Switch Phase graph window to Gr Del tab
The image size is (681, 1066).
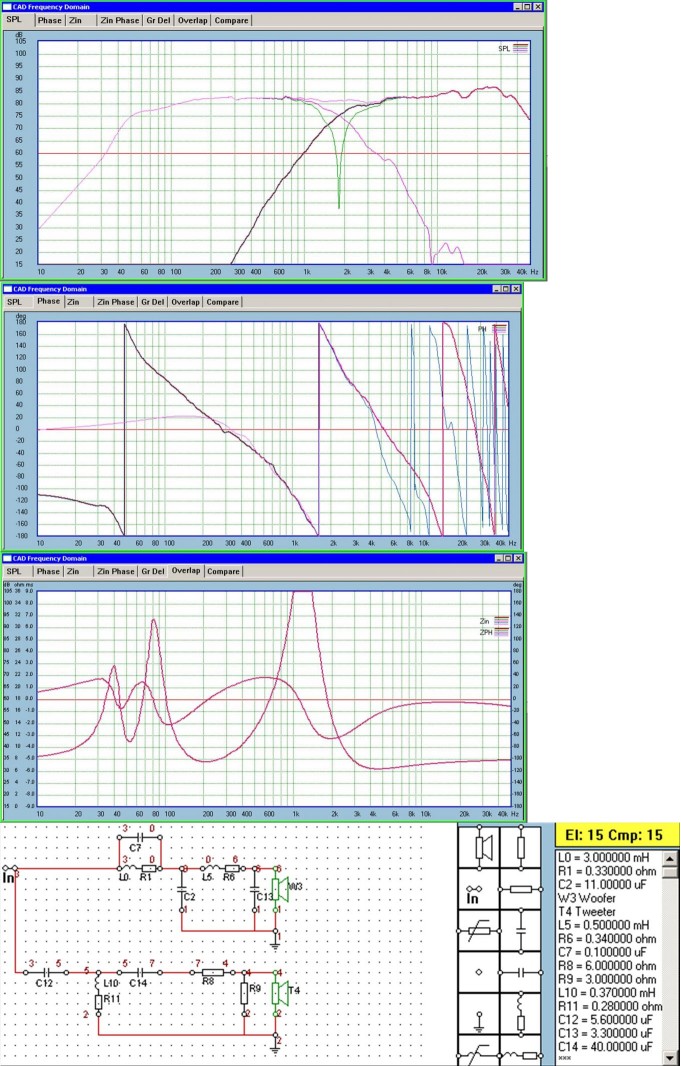tap(153, 301)
